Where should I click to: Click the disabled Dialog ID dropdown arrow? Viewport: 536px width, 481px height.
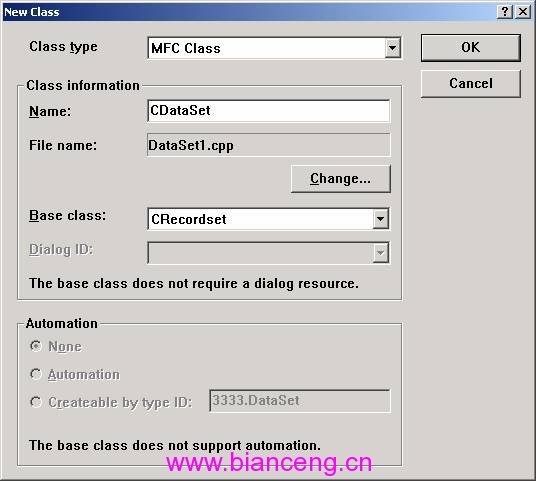point(380,253)
